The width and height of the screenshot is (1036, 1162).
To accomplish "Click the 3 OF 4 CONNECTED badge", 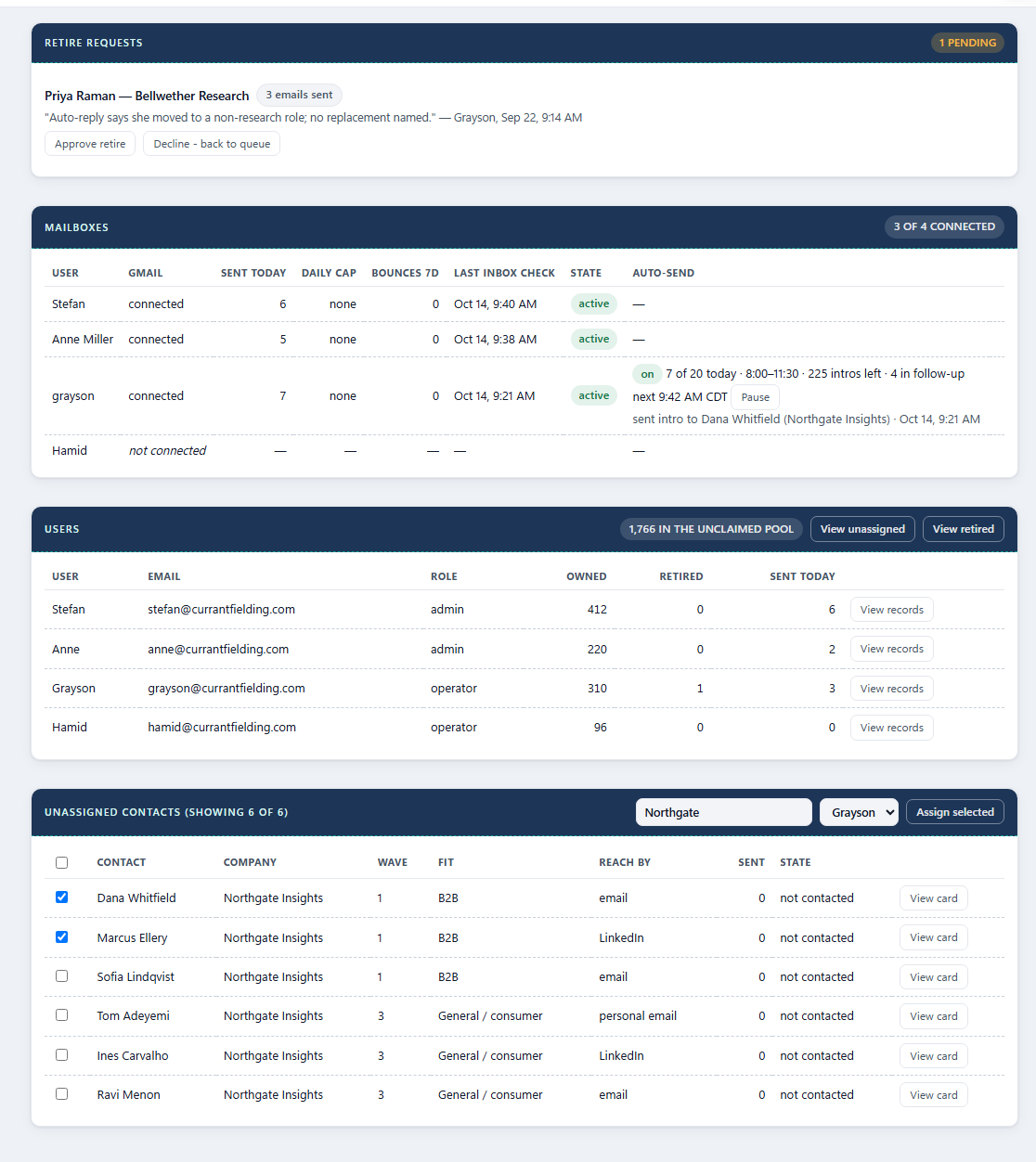I will pyautogui.click(x=944, y=226).
